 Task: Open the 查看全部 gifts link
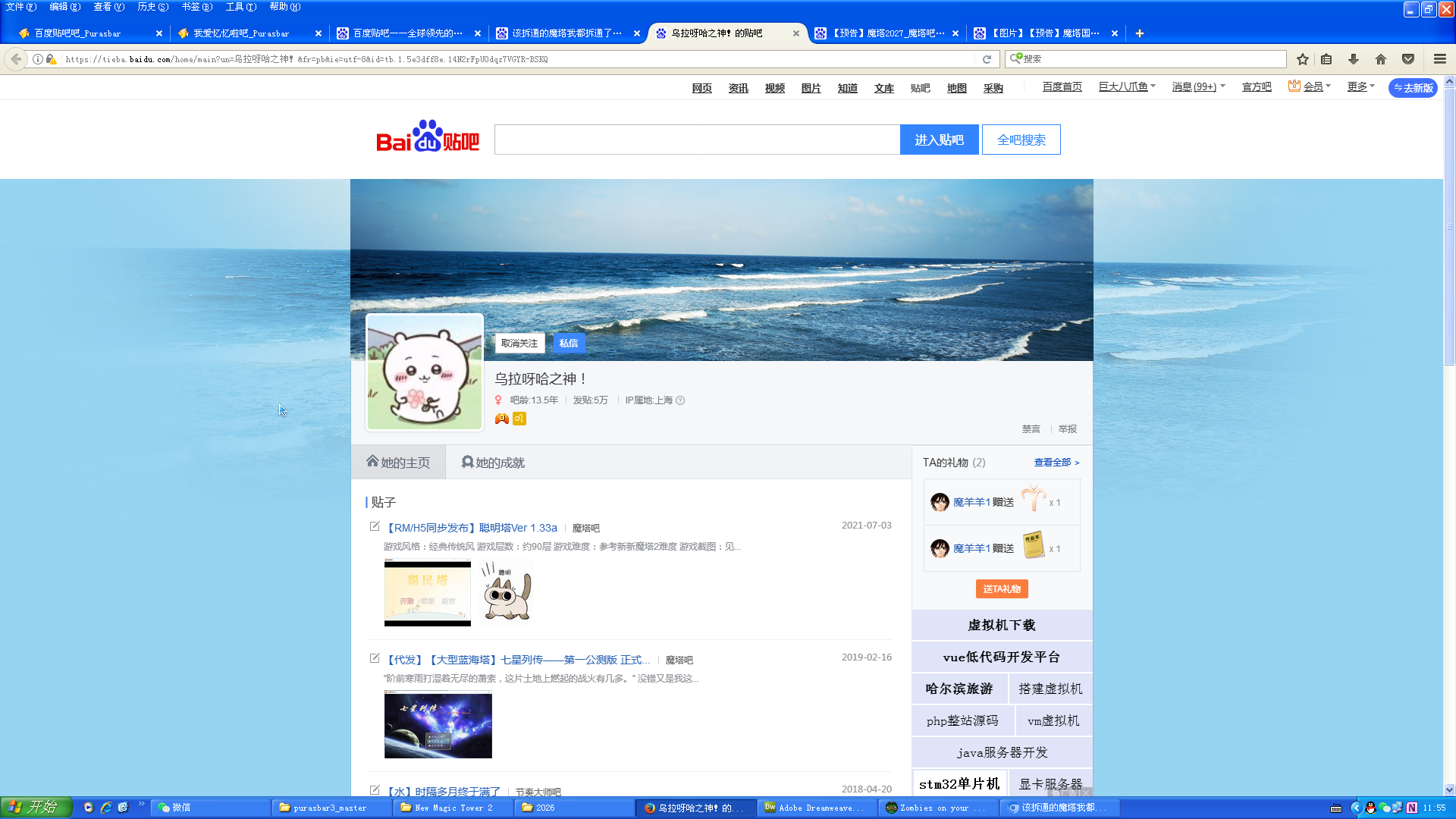[x=1056, y=463]
